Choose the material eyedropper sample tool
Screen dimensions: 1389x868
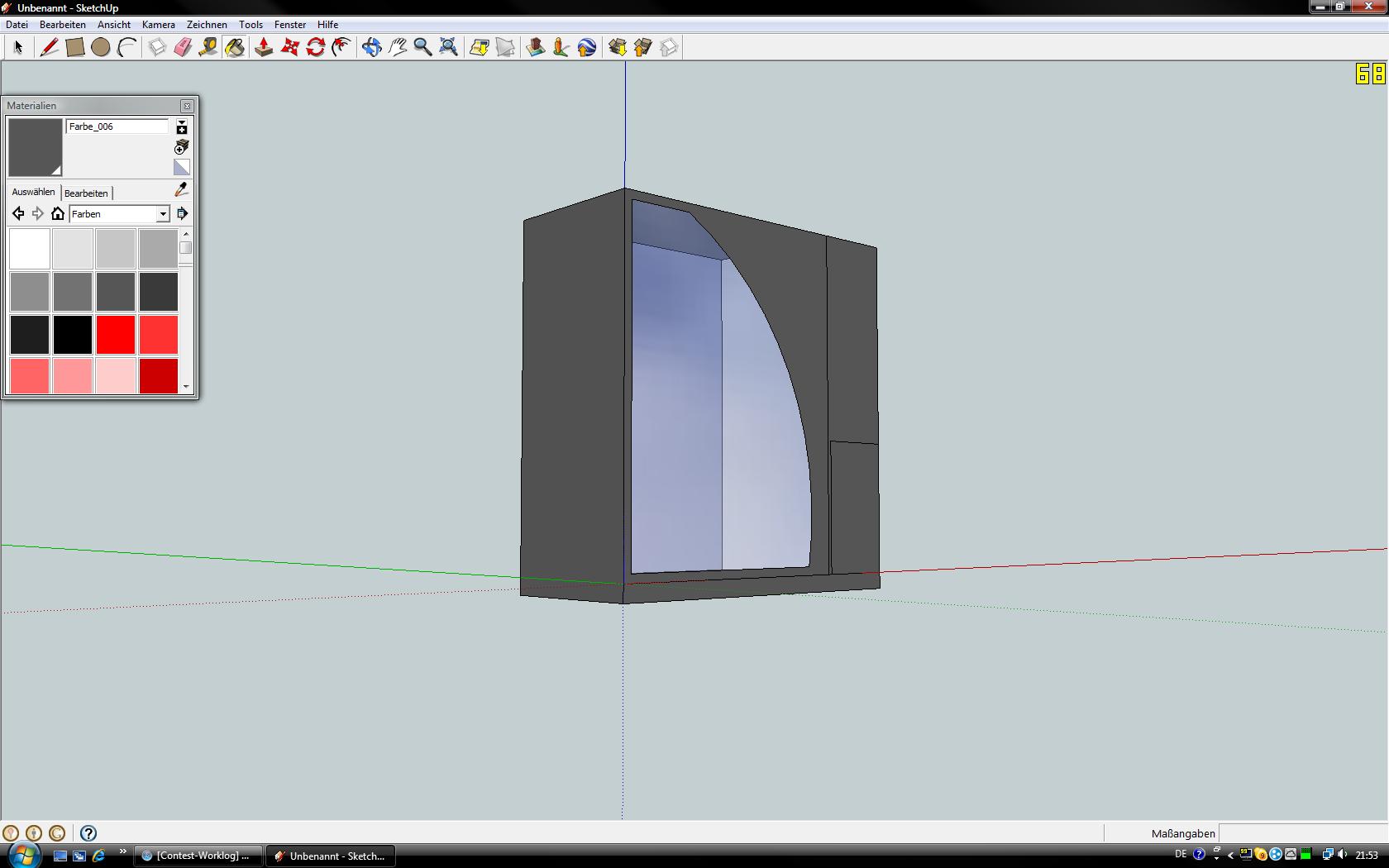click(x=181, y=190)
